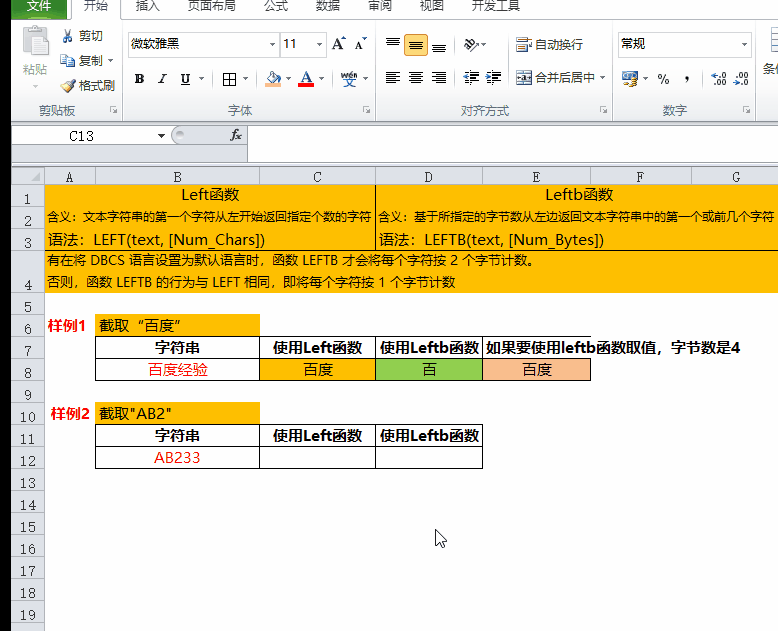Open font group dialog launcher
The height and width of the screenshot is (631, 778).
[x=366, y=110]
